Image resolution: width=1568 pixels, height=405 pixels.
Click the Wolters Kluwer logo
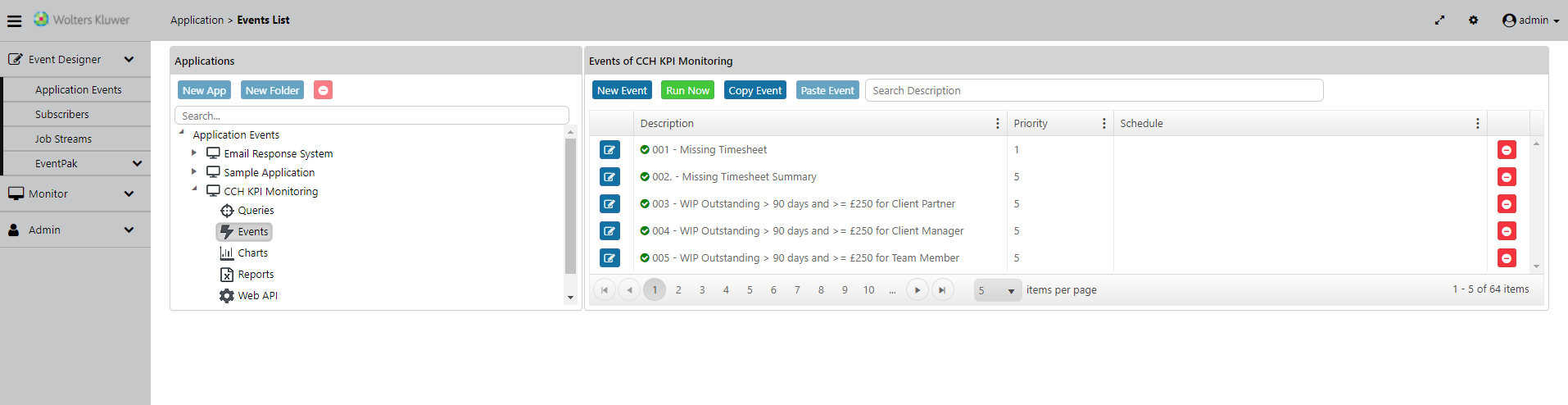click(x=82, y=20)
